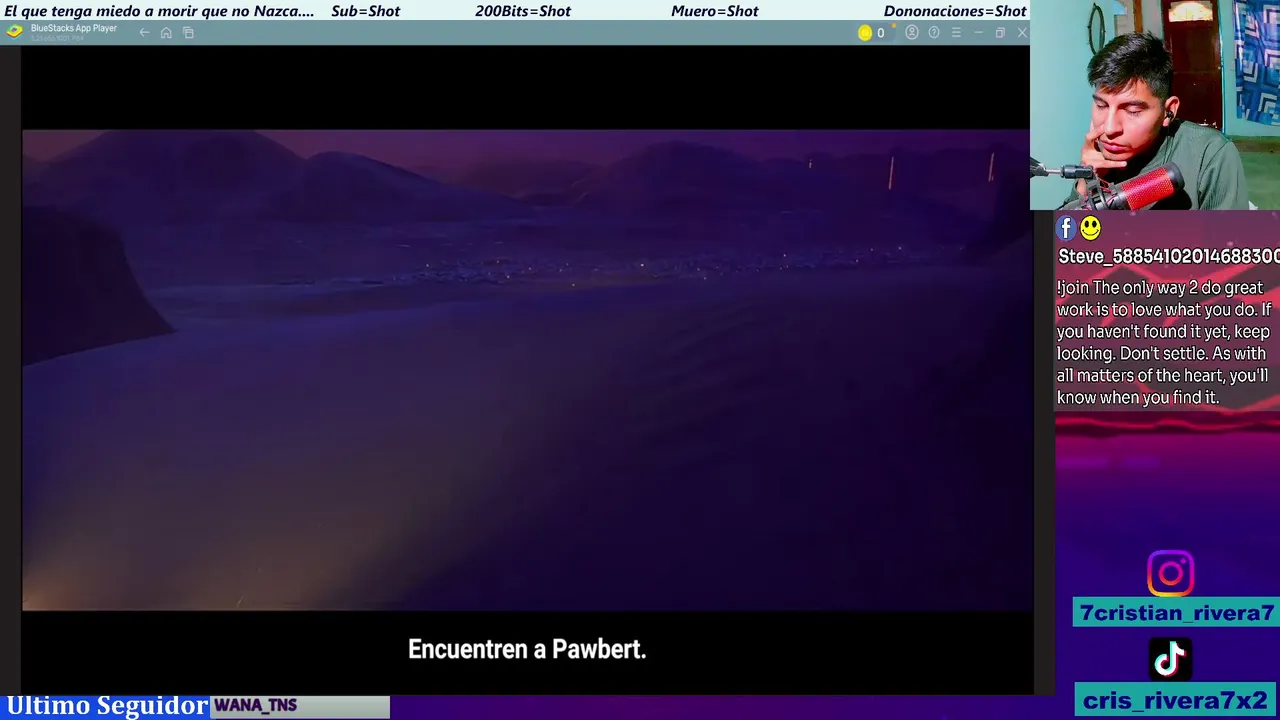Restore the BlueStacks window size

pyautogui.click(x=1000, y=33)
